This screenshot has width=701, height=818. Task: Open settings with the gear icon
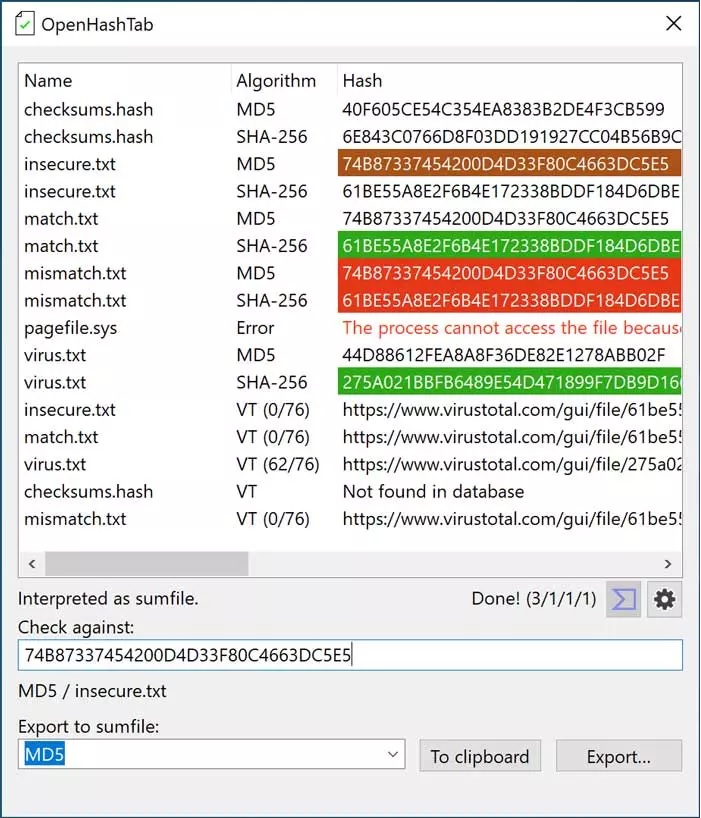click(x=665, y=599)
